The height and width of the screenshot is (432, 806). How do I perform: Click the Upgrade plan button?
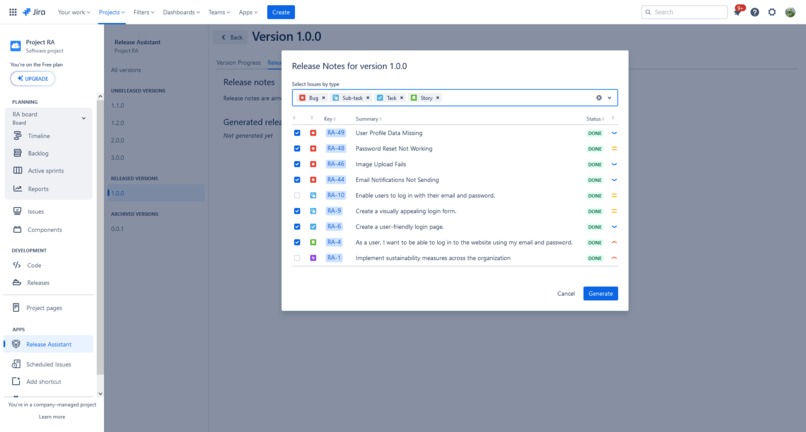pyautogui.click(x=32, y=79)
